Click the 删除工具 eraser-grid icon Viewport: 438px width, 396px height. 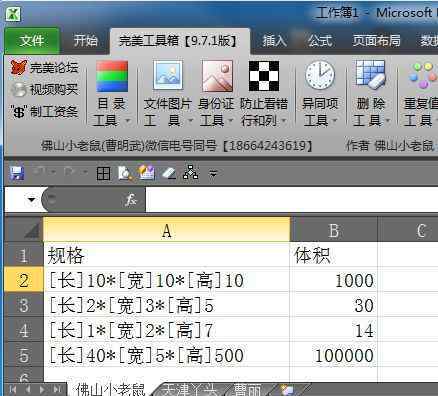coord(370,75)
